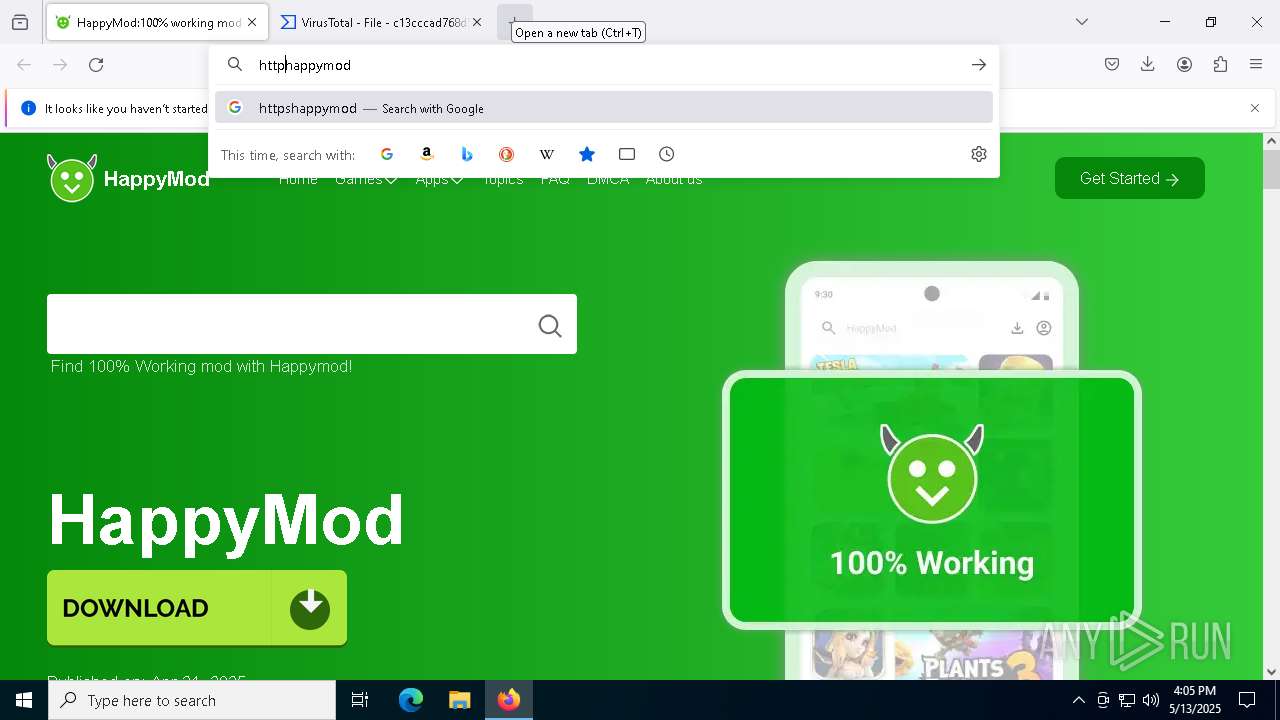
Task: Search open tabs via tabs icon
Action: 627,154
